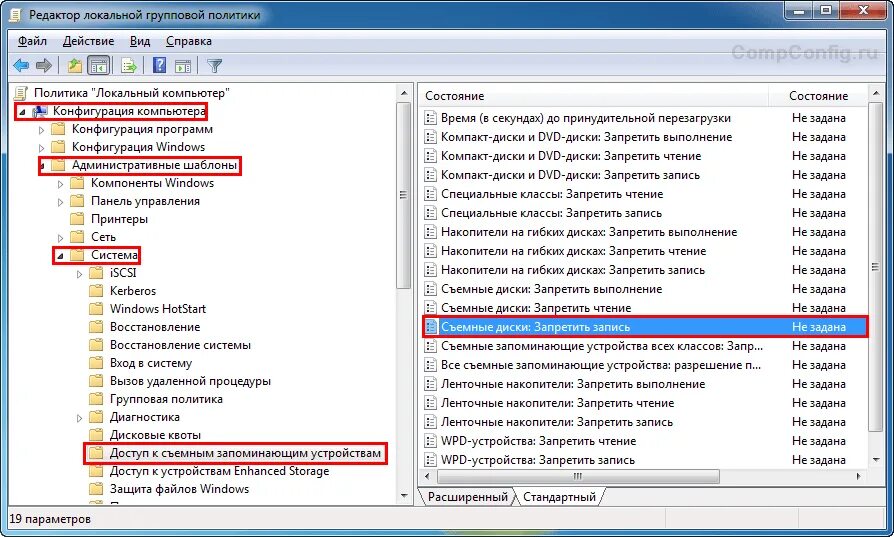Click the Forward arrow toolbar icon

tap(44, 66)
